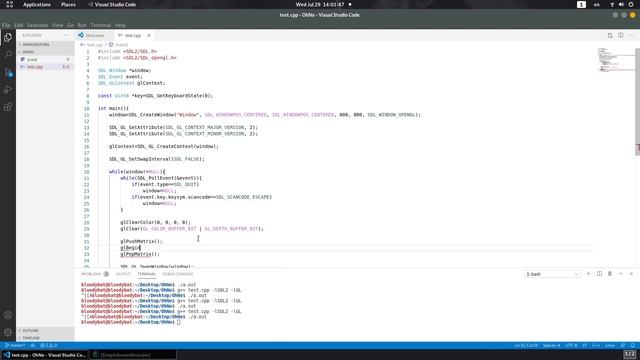
Task: Click the feedback icon in status bar
Action: click(623, 345)
